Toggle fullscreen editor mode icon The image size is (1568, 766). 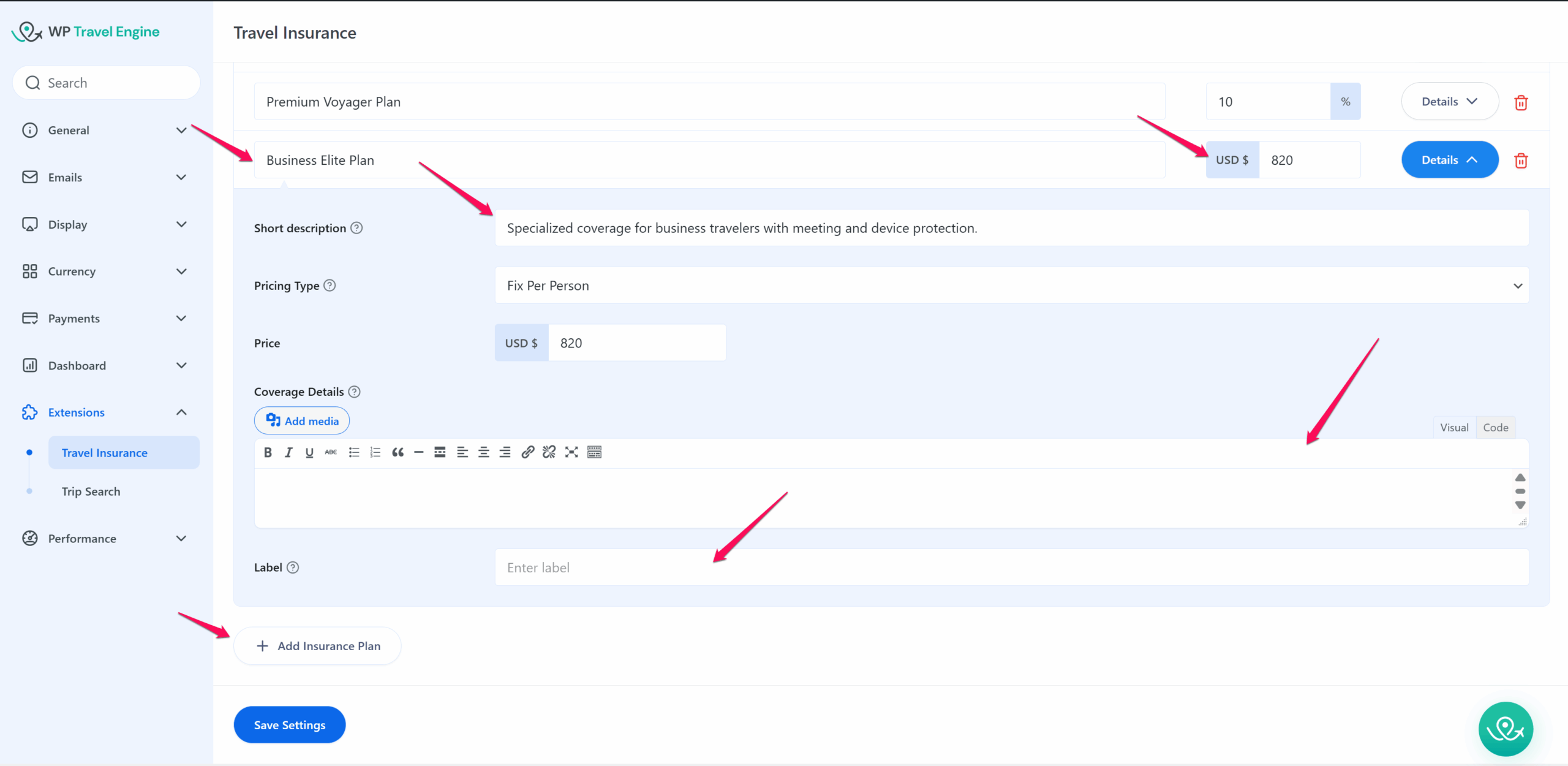pyautogui.click(x=571, y=452)
